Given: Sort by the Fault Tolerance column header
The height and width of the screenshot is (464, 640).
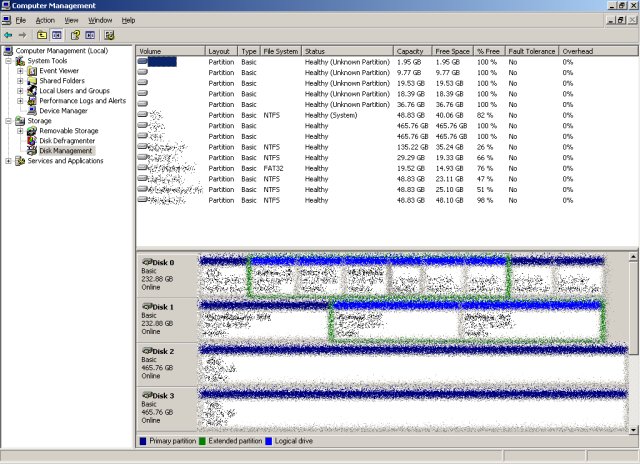Looking at the screenshot, I should pyautogui.click(x=532, y=51).
